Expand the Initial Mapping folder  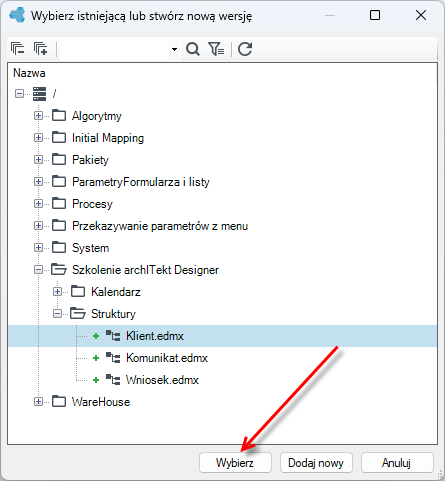(x=38, y=138)
